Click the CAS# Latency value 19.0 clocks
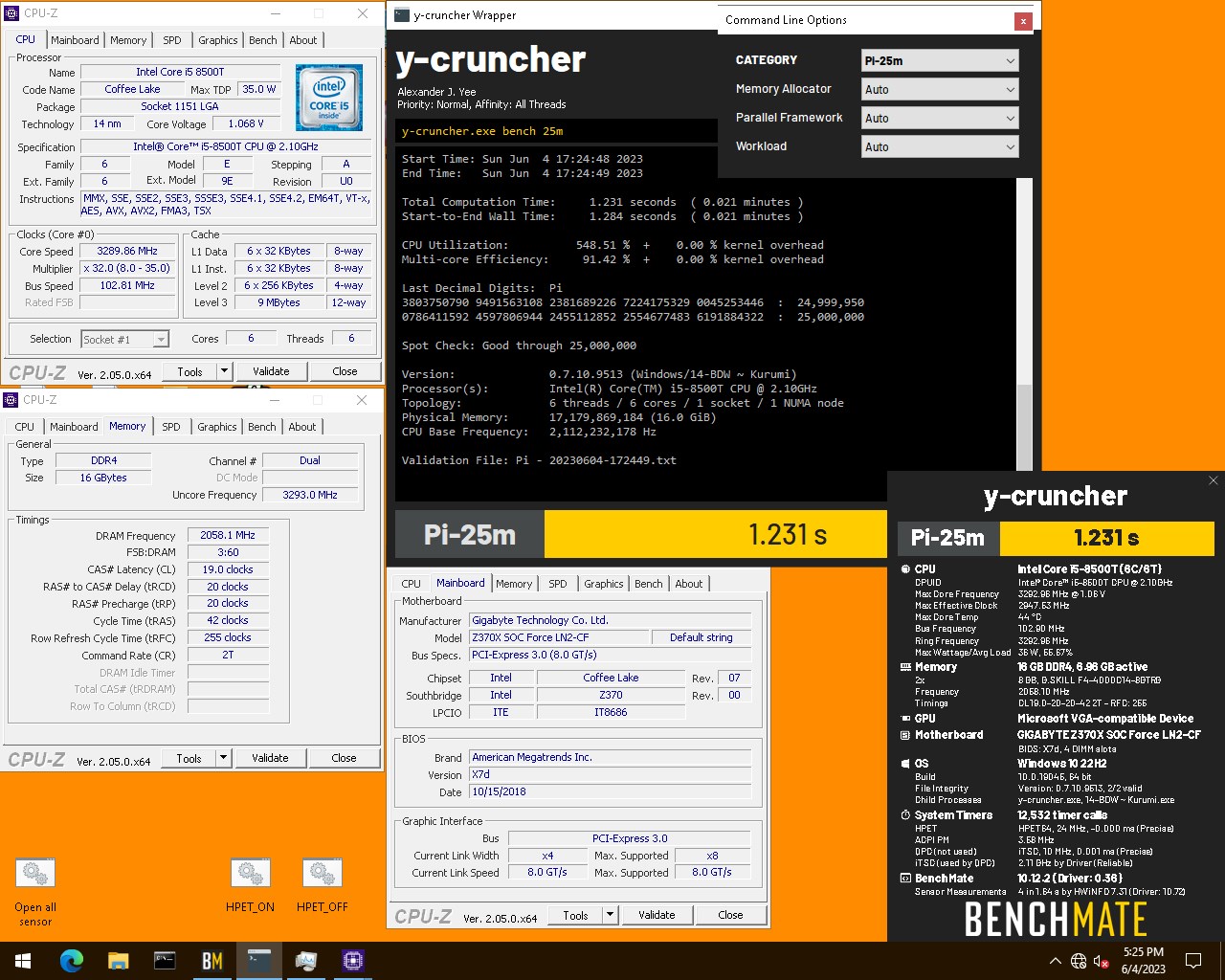This screenshot has width=1225, height=980. click(x=228, y=569)
